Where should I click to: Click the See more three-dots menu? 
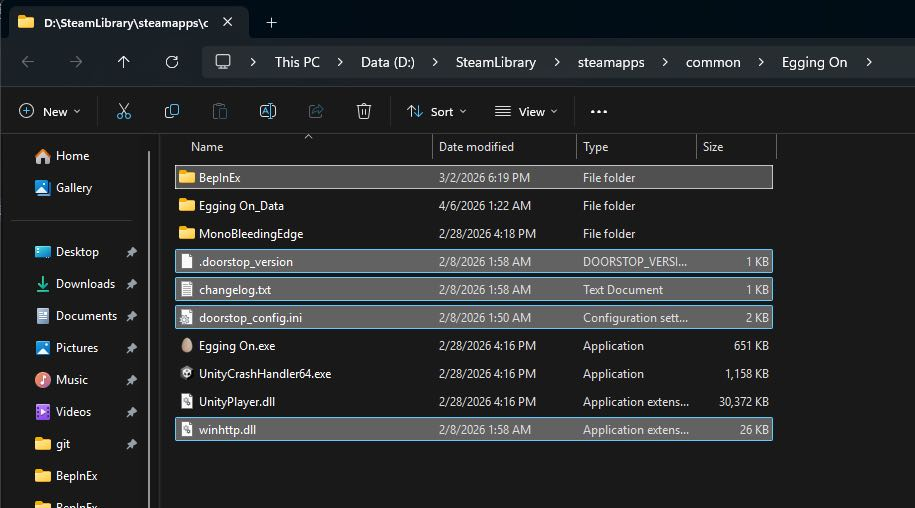pos(599,112)
